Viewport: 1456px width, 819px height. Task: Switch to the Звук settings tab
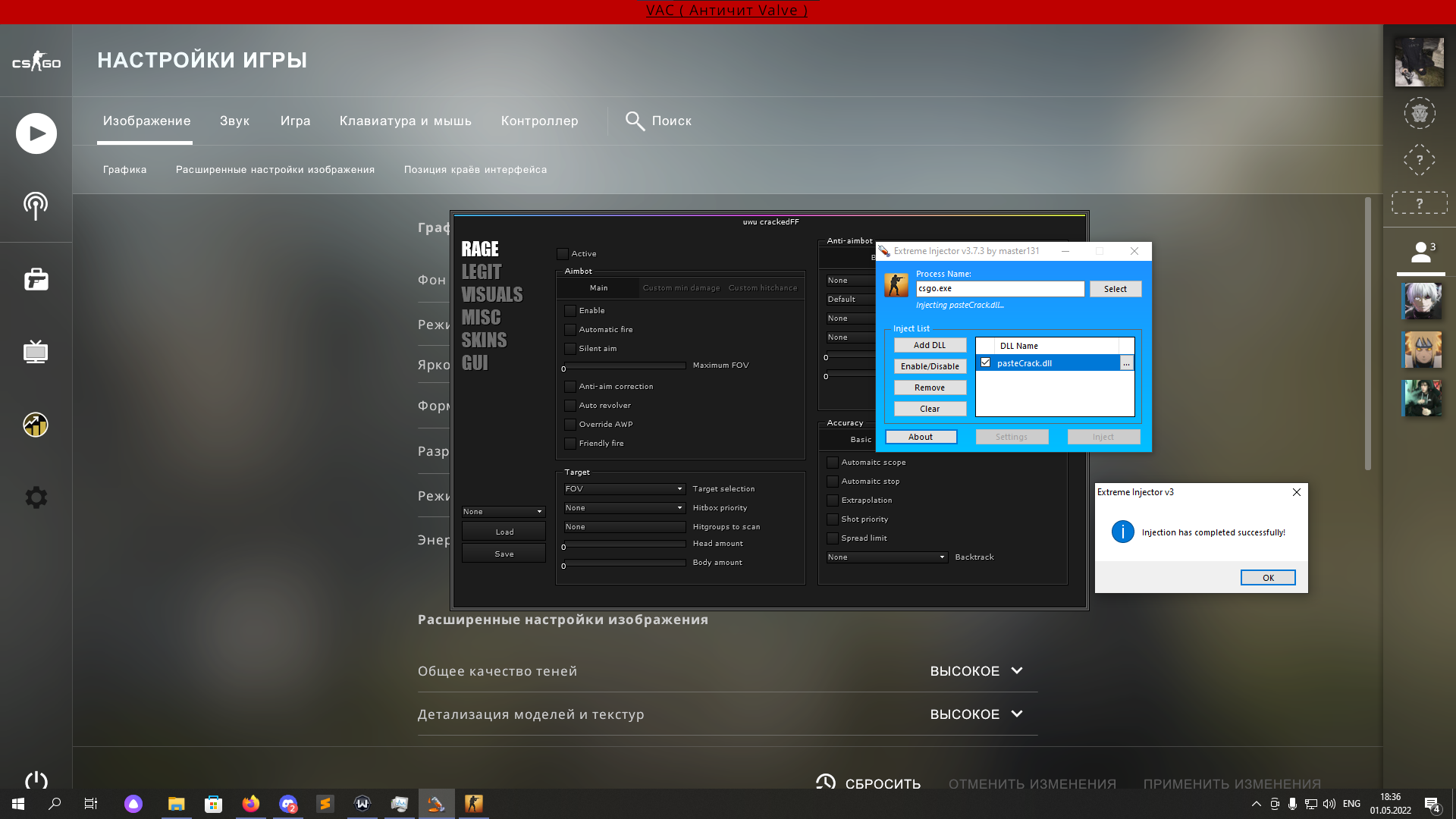pos(234,121)
